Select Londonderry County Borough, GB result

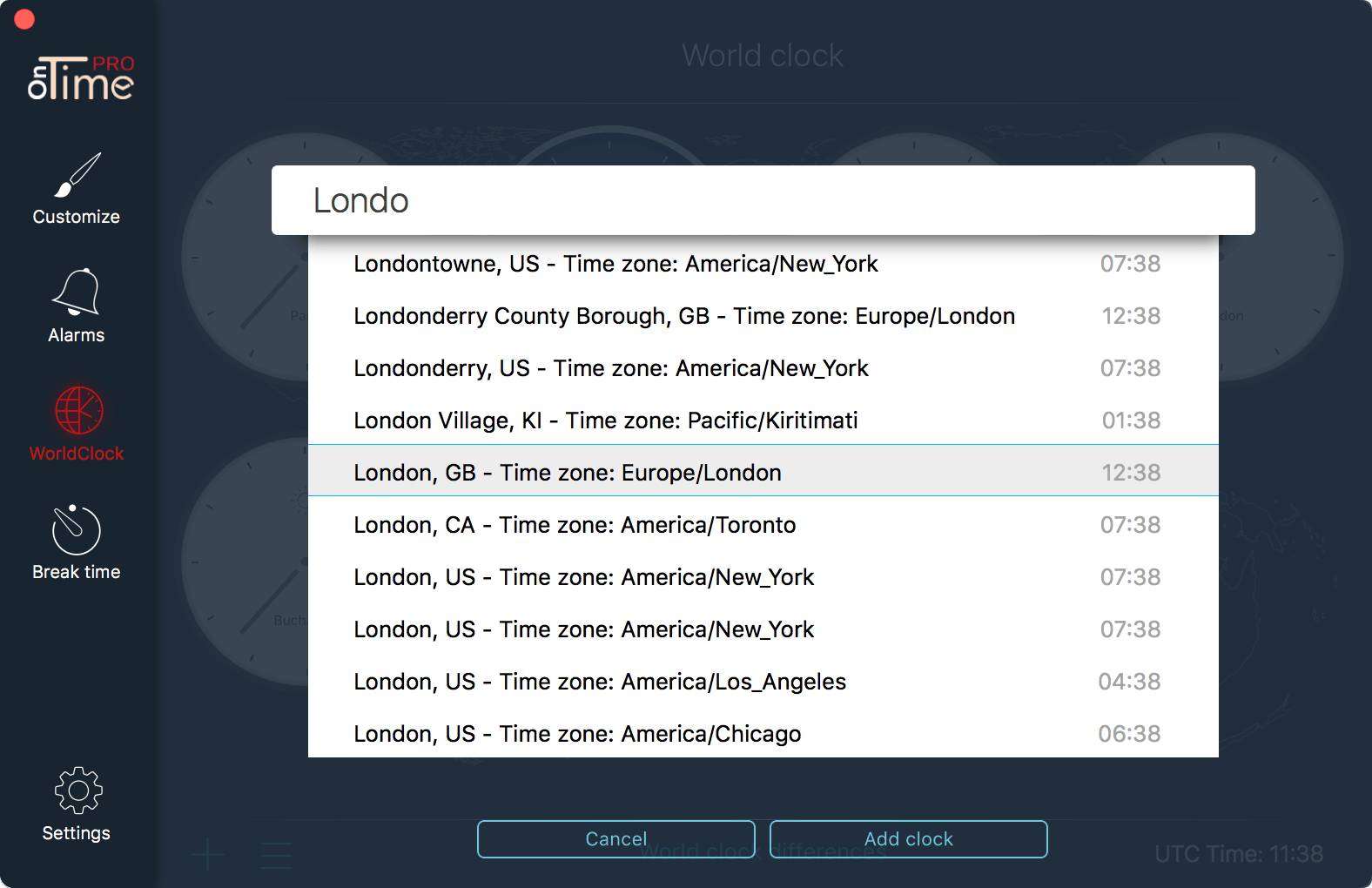tap(763, 316)
